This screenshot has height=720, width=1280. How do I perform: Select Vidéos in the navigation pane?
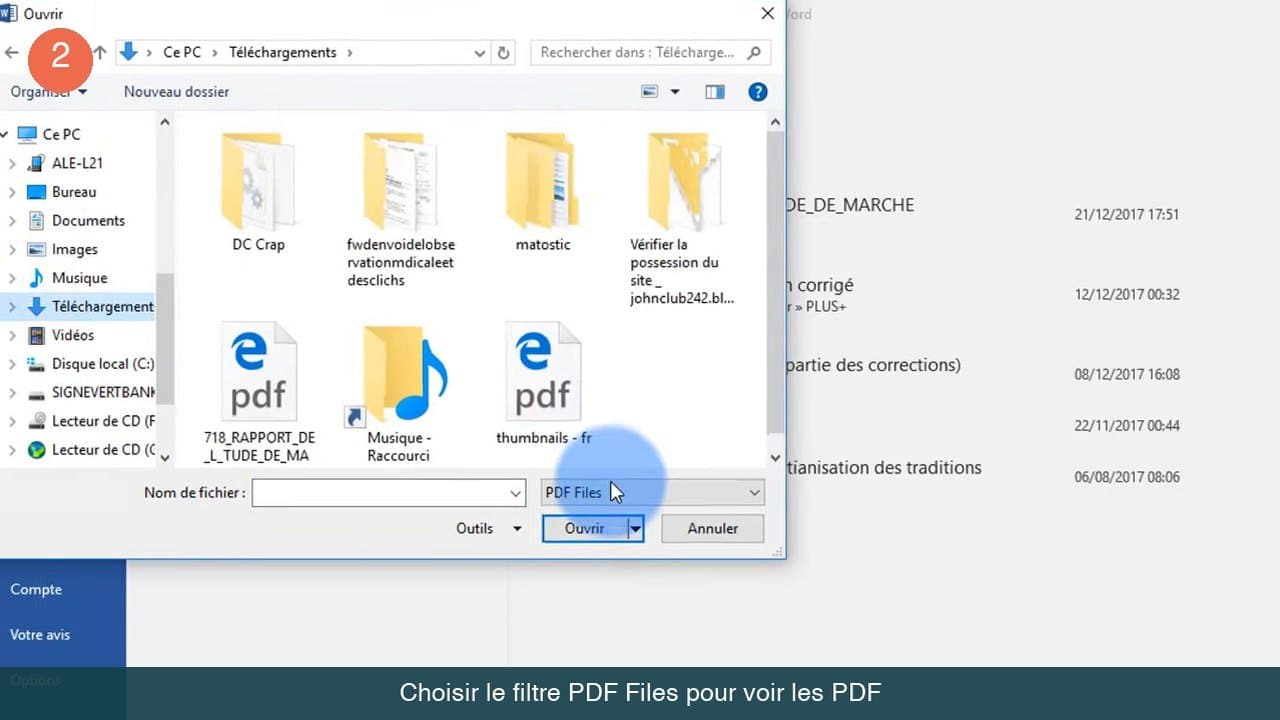pos(72,336)
